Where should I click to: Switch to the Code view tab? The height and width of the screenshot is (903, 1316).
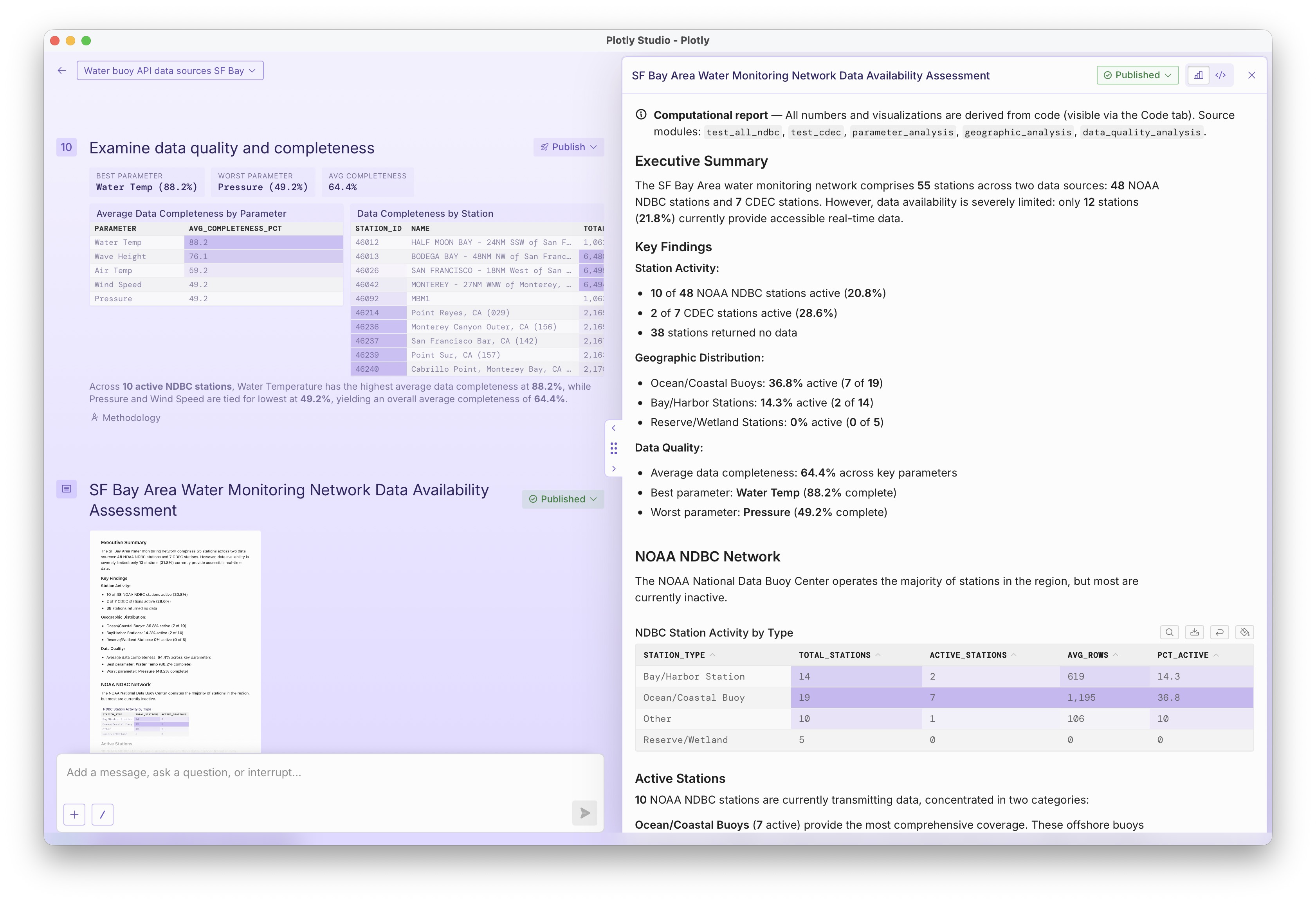click(1220, 75)
